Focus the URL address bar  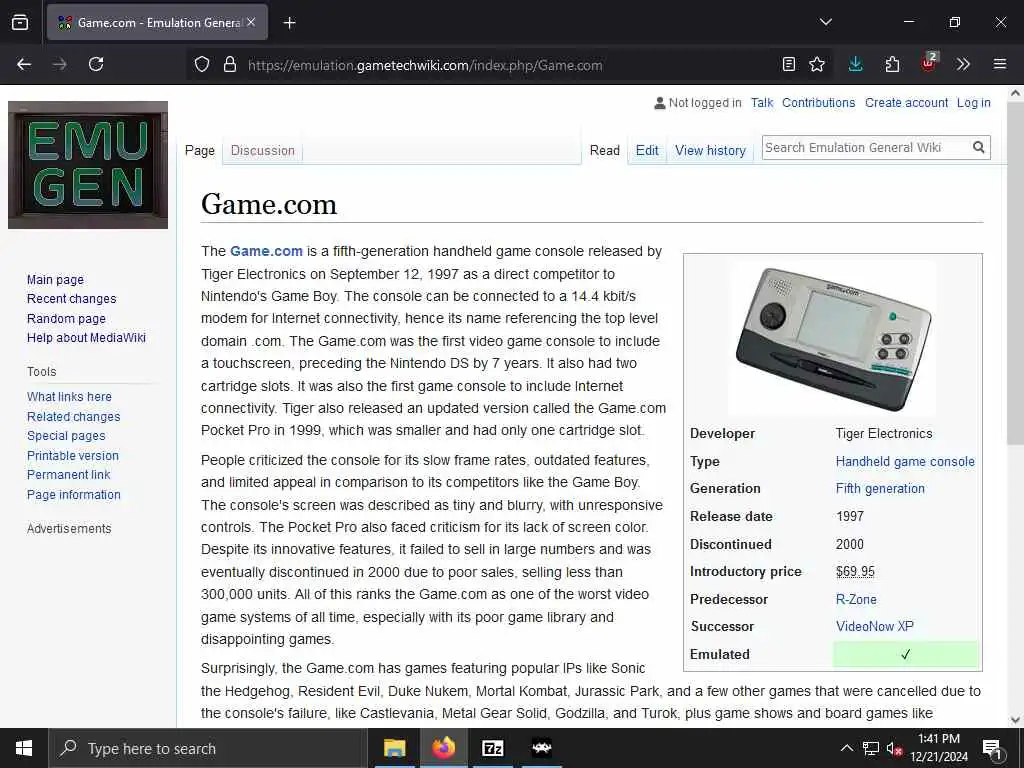(x=509, y=65)
